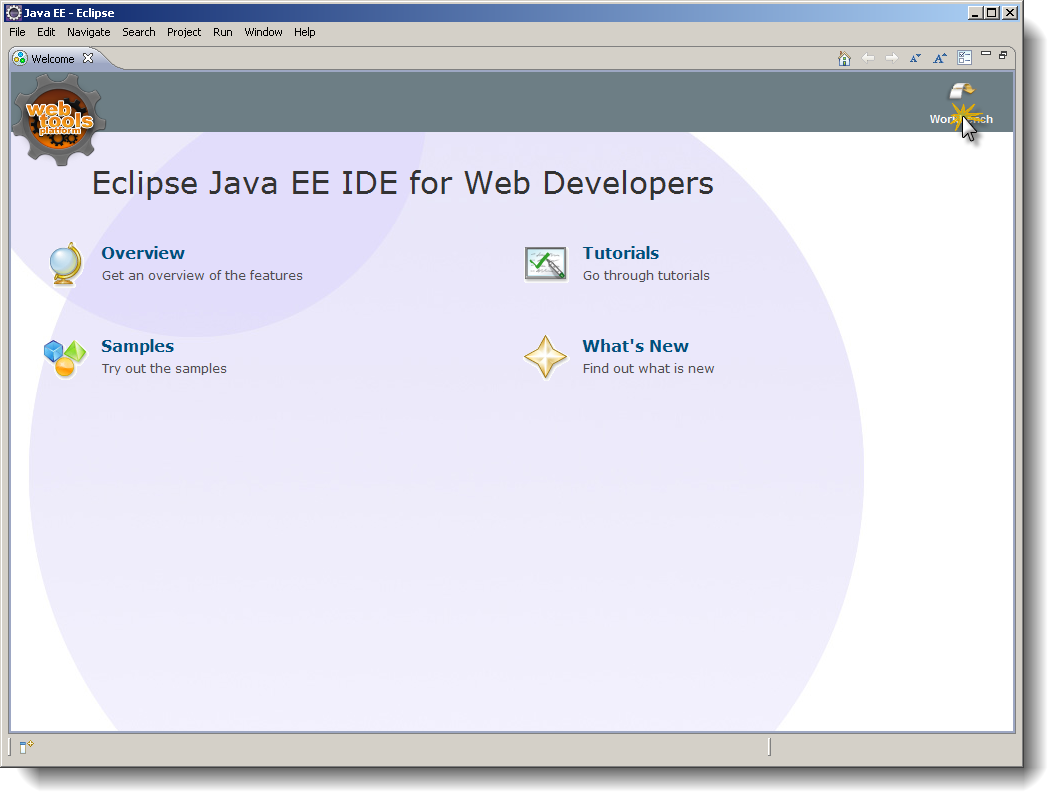Open the Window menu
The width and height of the screenshot is (1064, 808).
tap(263, 32)
